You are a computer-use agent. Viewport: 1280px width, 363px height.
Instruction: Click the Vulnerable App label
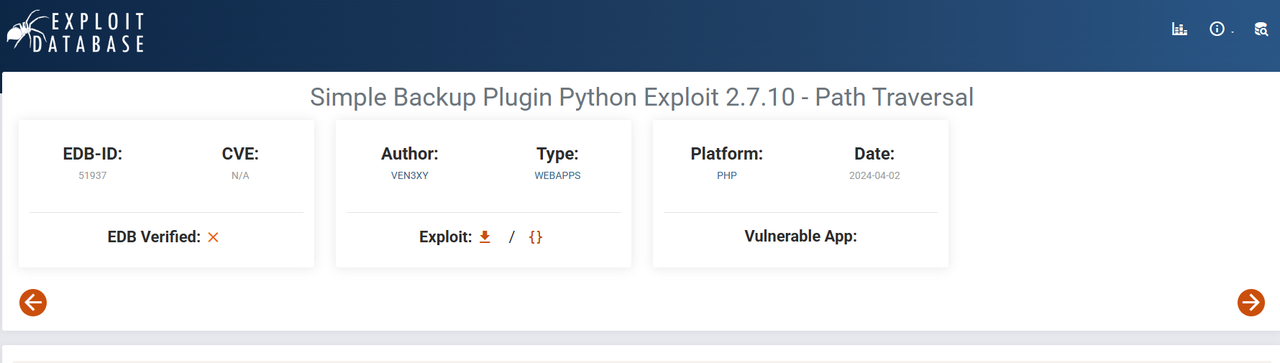801,237
